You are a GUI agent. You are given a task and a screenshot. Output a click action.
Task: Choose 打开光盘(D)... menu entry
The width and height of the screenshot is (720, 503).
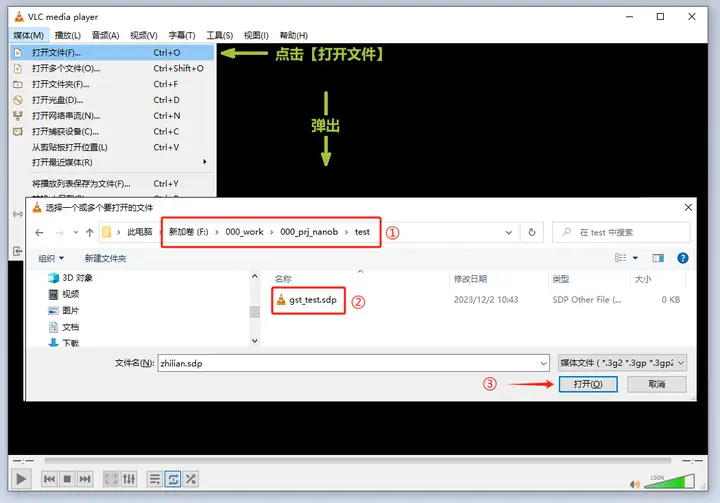(112, 100)
